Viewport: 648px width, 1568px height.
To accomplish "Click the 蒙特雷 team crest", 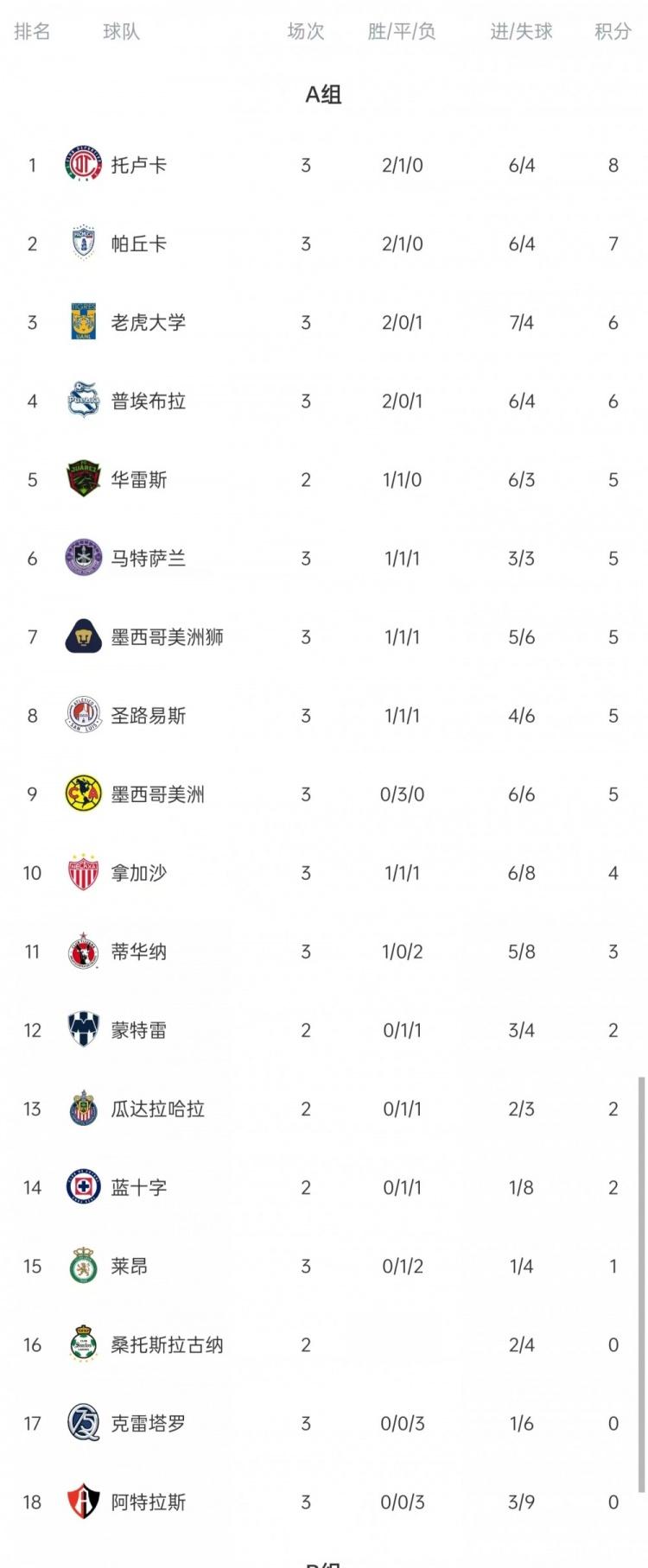I will coord(84,1029).
